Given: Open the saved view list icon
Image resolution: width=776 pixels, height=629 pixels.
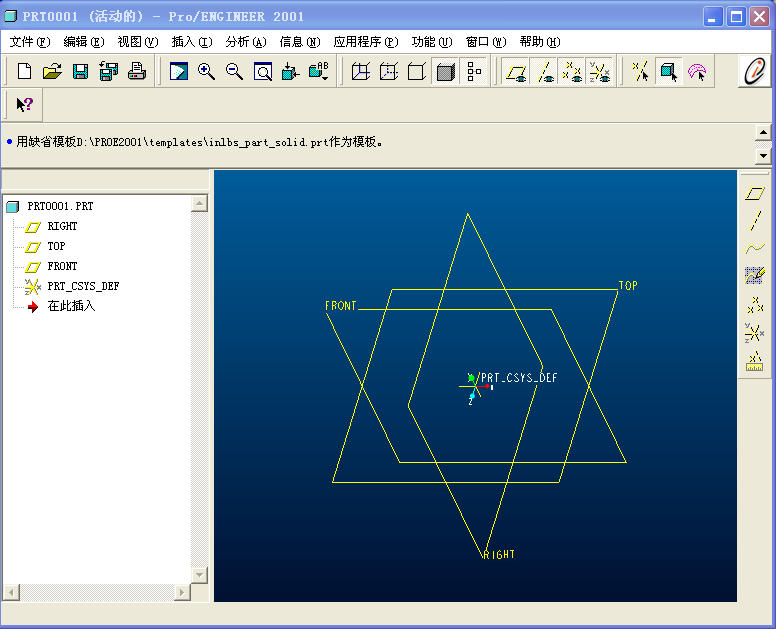Looking at the screenshot, I should point(319,72).
